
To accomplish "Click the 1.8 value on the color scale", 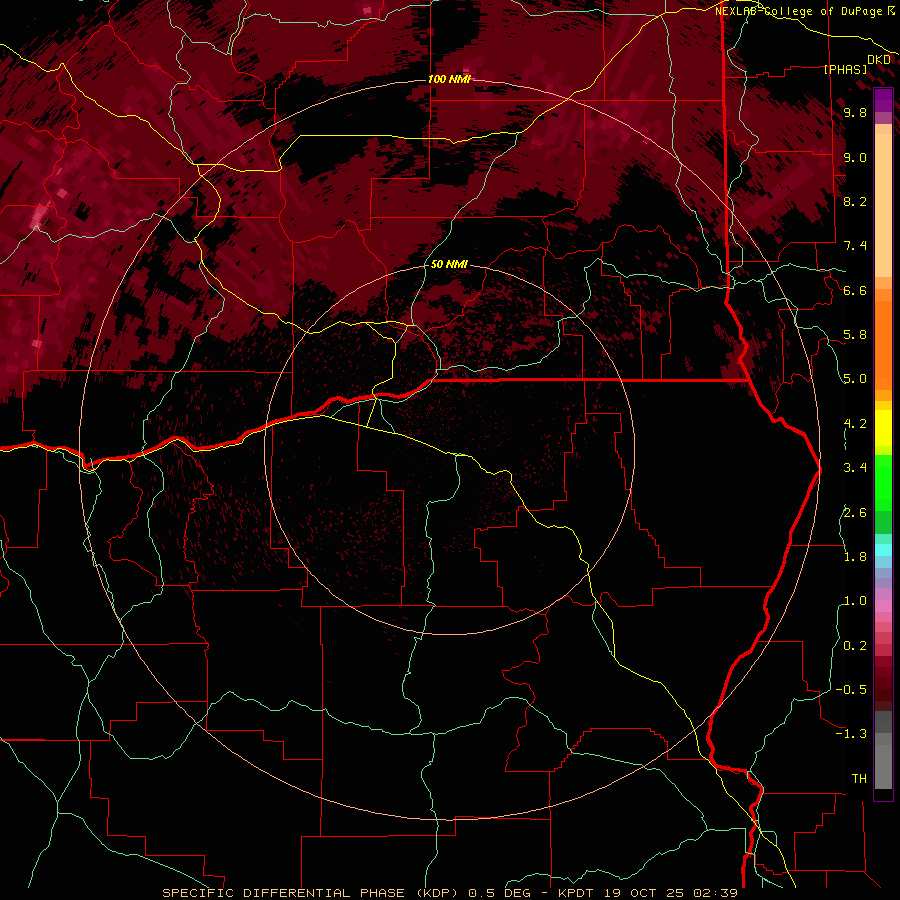I will [855, 557].
